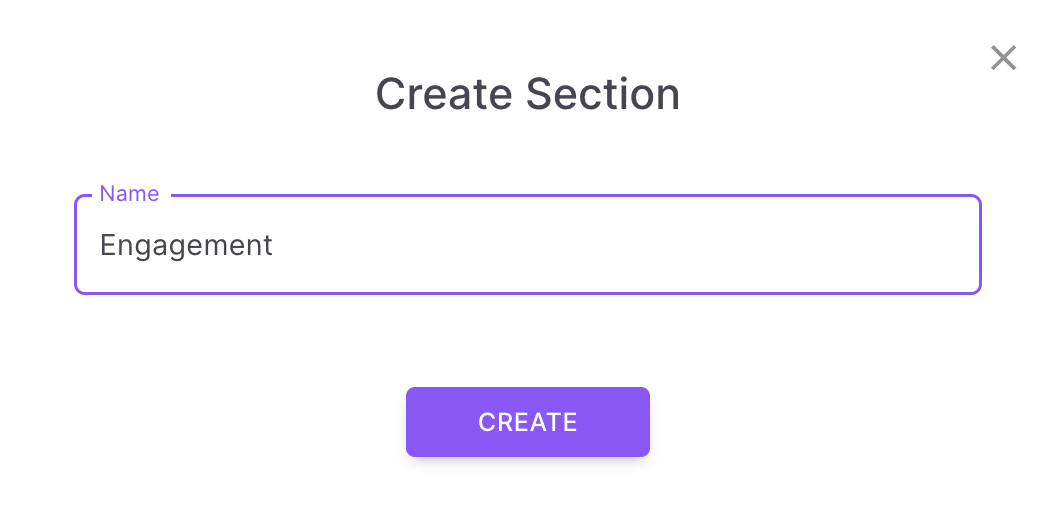This screenshot has height=512, width=1054.
Task: Click the "Name" field label
Action: pyautogui.click(x=129, y=194)
